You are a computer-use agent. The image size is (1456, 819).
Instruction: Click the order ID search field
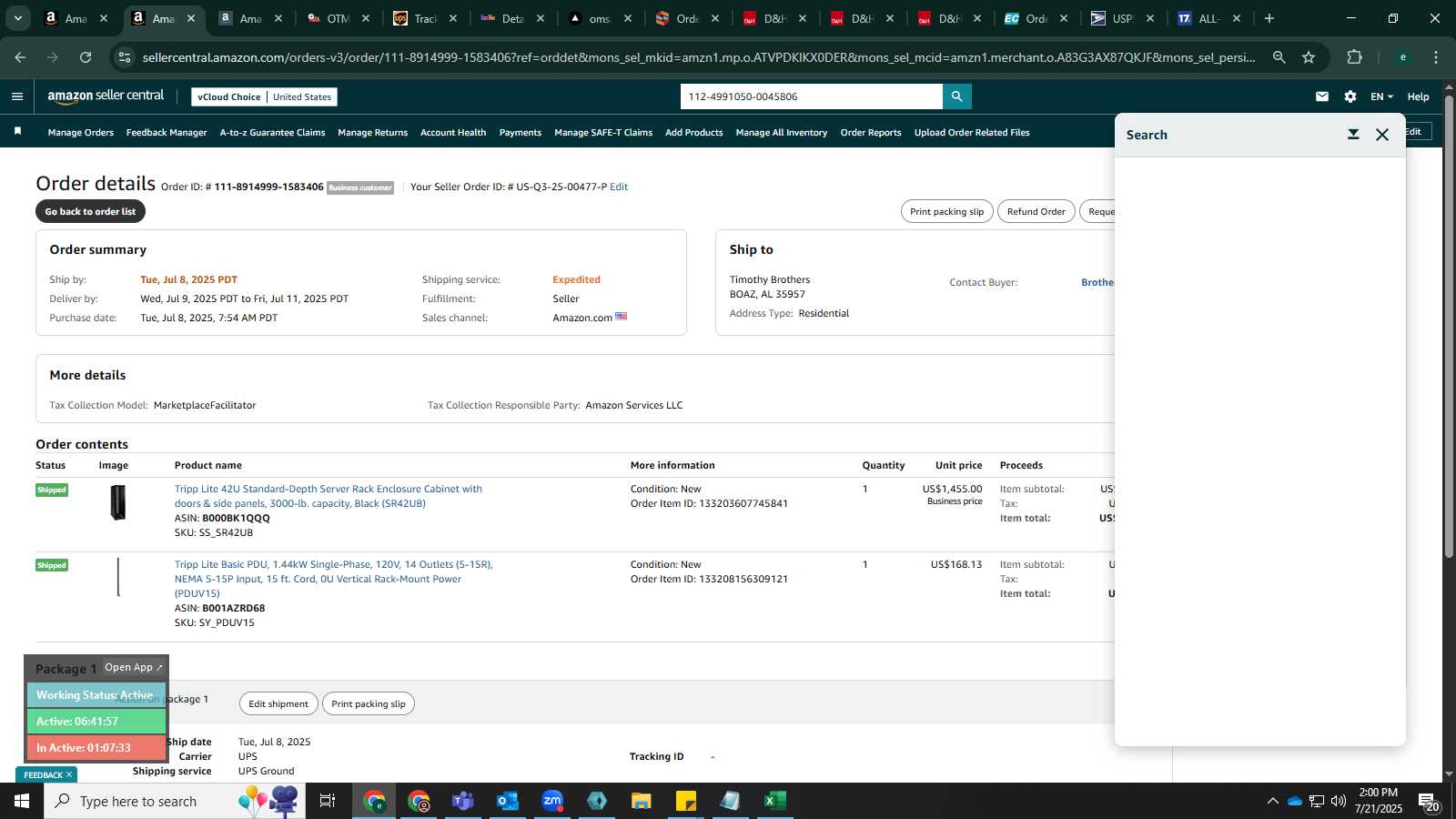(x=812, y=96)
